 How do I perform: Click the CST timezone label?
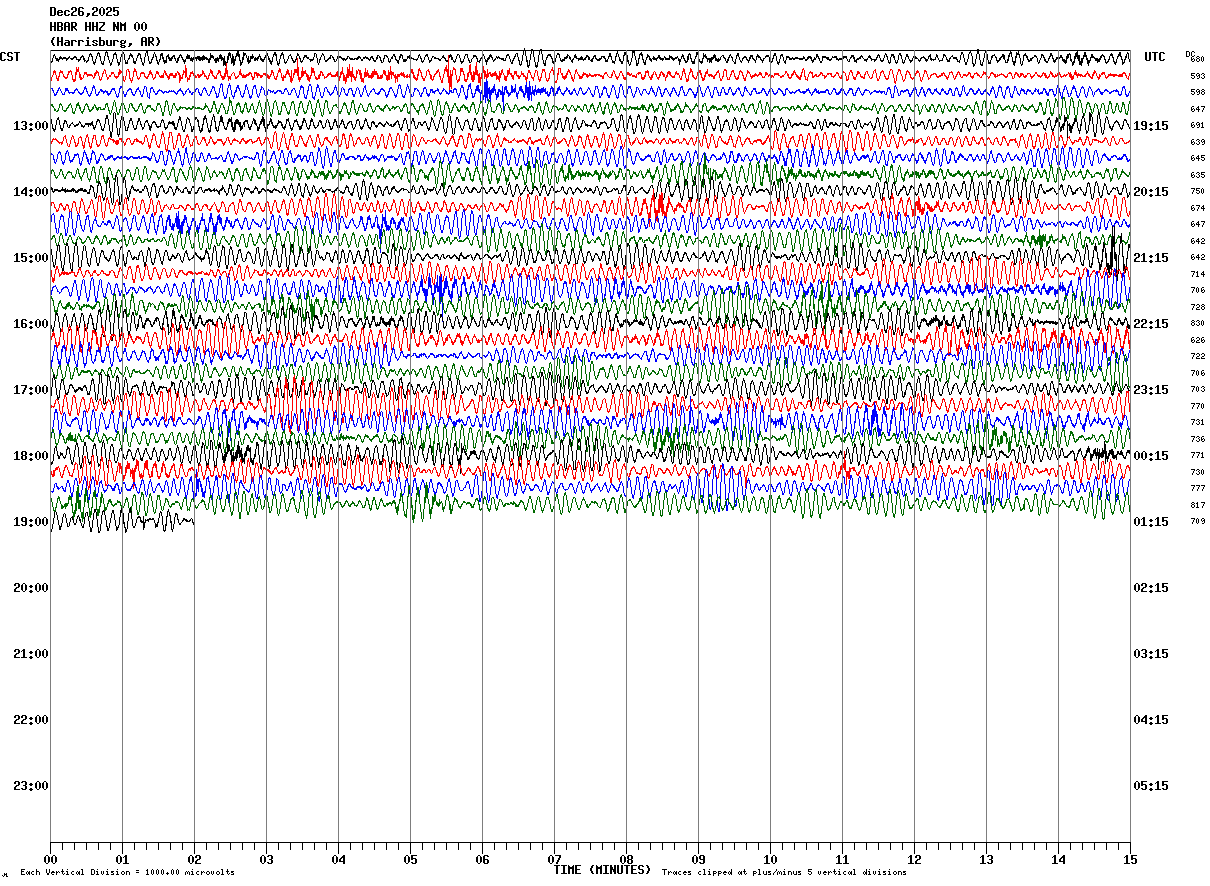pos(10,57)
